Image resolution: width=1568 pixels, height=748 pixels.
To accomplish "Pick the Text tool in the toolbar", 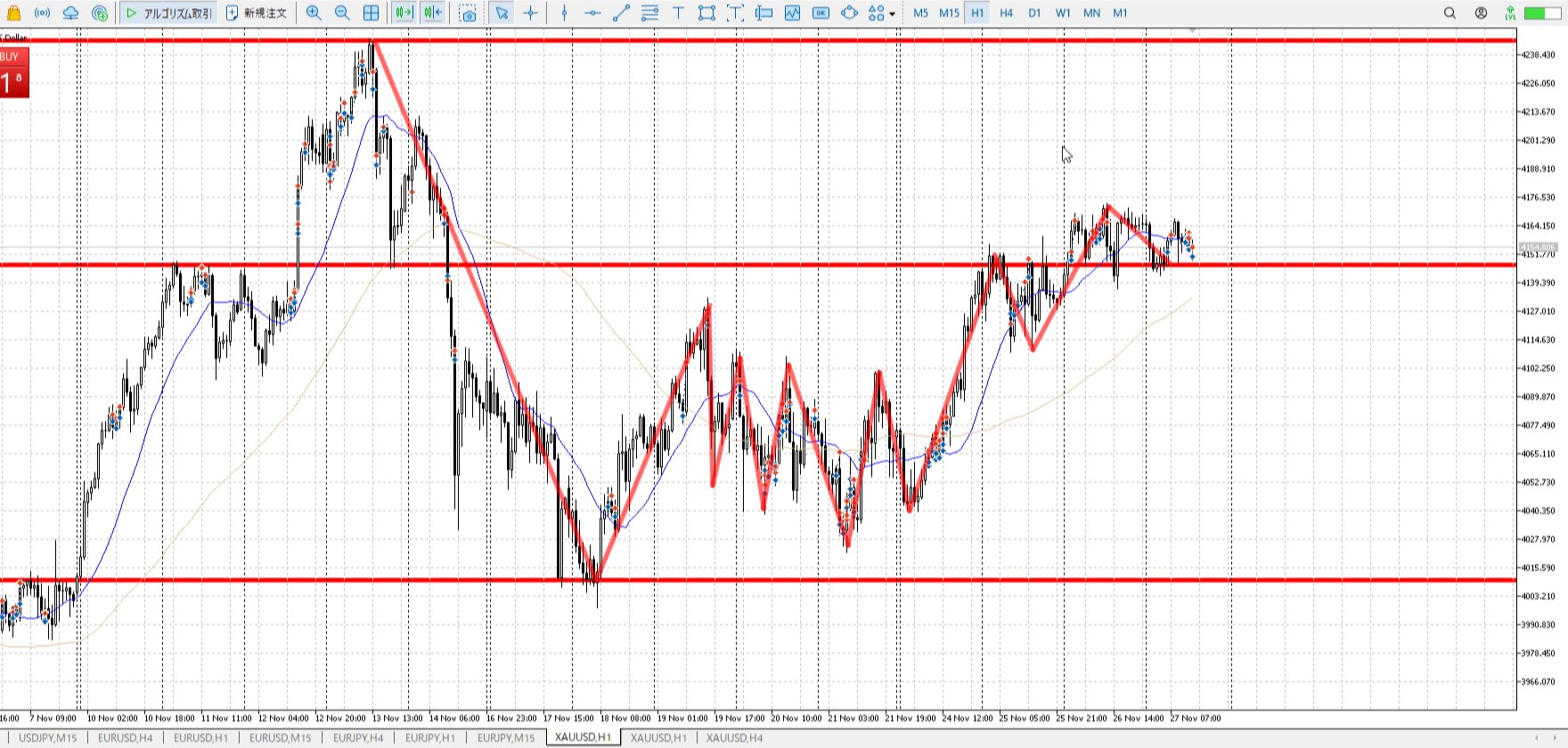I will (678, 12).
